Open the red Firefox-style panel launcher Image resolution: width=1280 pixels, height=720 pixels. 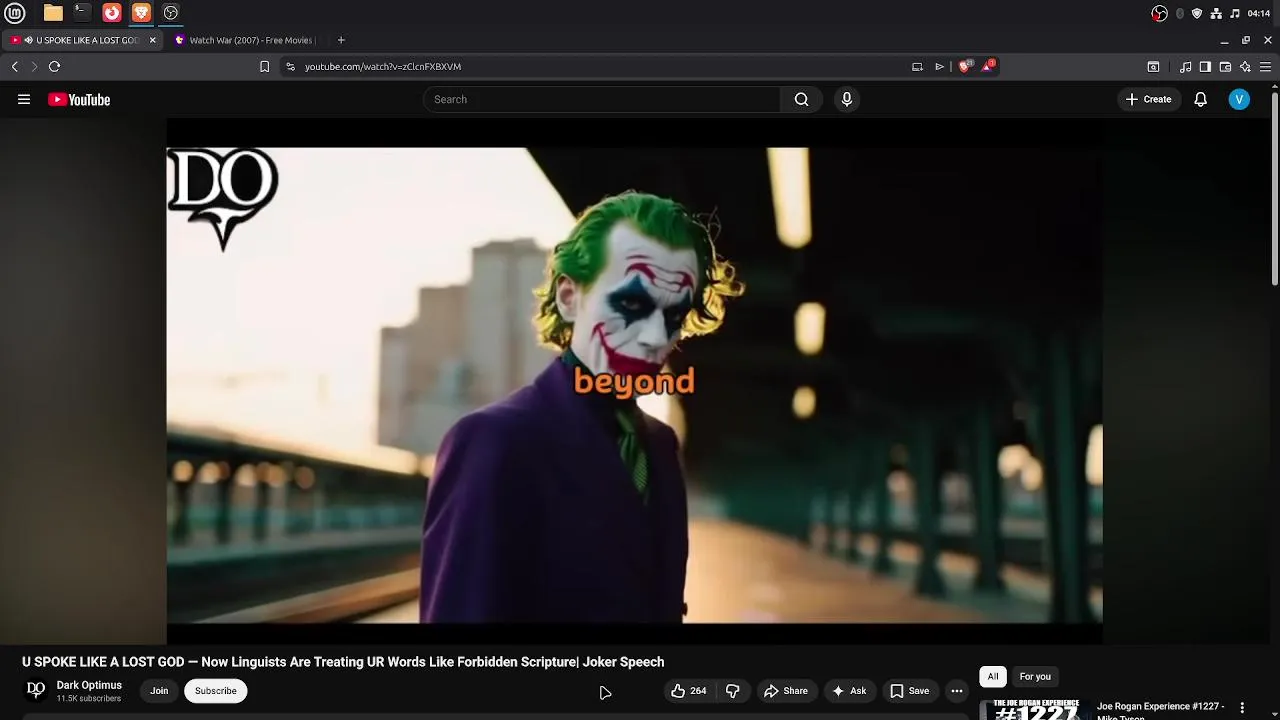click(112, 13)
